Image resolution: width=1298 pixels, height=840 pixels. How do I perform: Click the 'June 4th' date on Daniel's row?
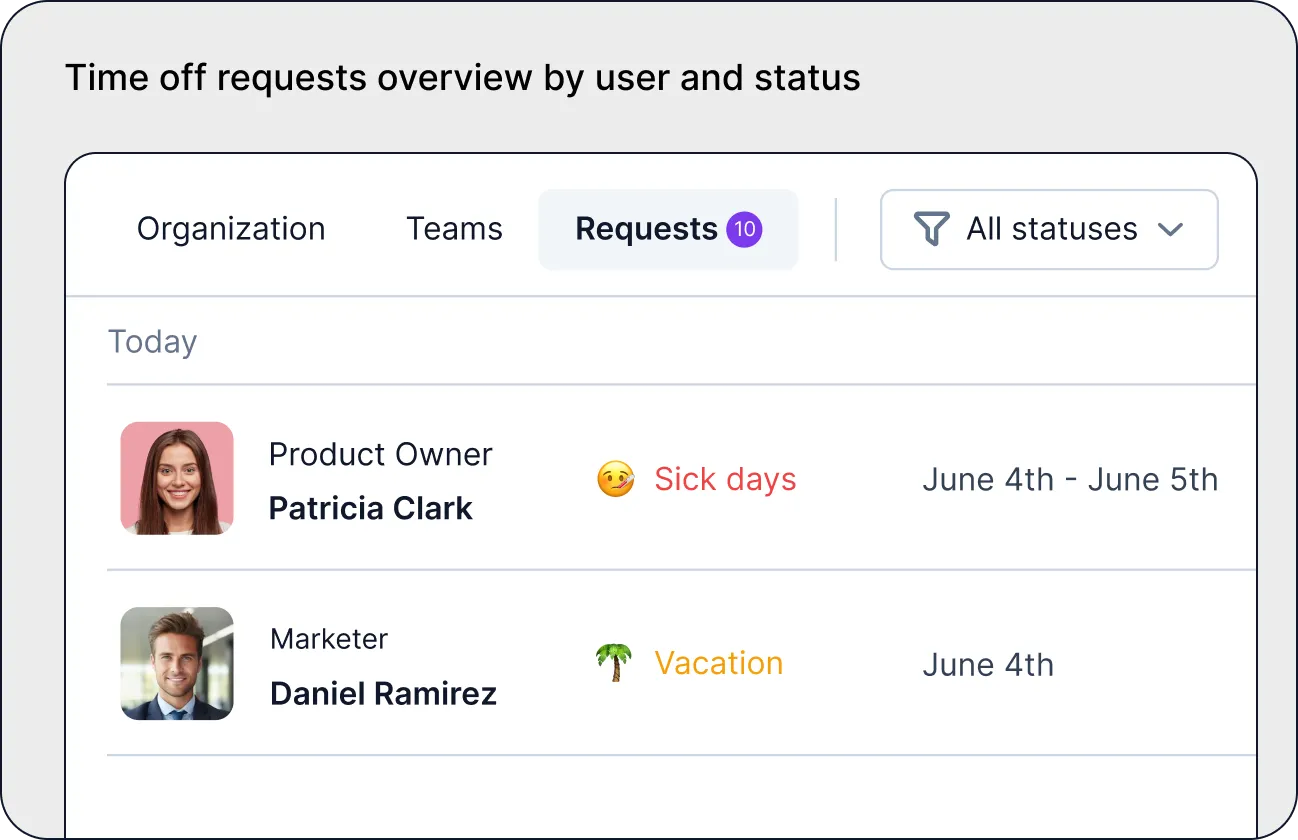988,664
